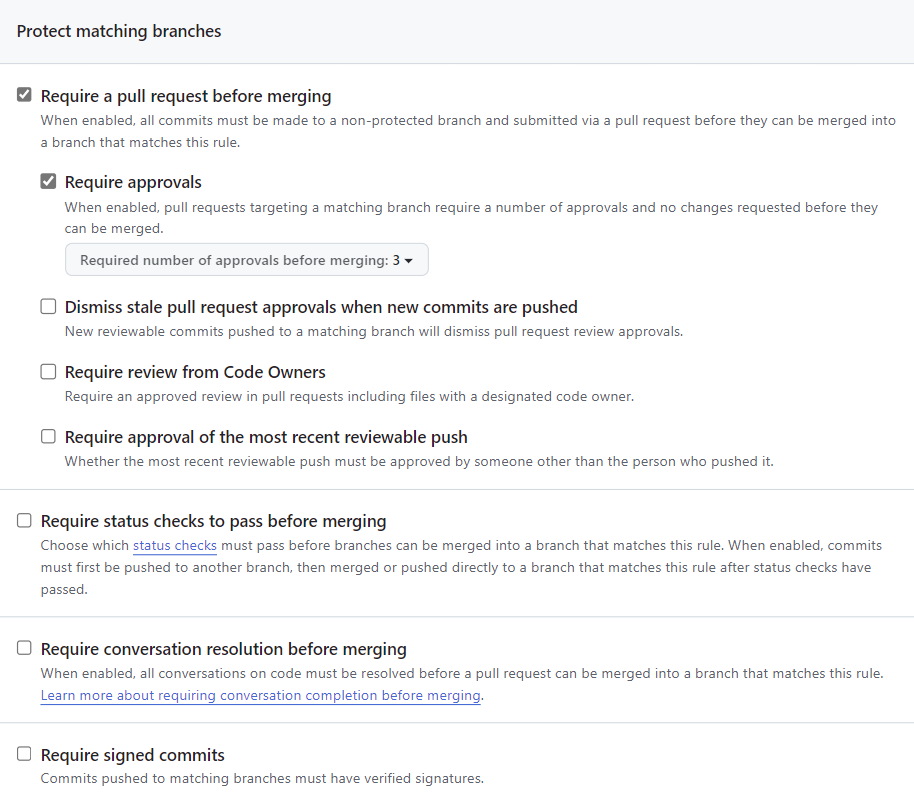Viewport: 914px width, 803px height.
Task: Follow the Learn more about conversation completion link
Action: tap(260, 696)
